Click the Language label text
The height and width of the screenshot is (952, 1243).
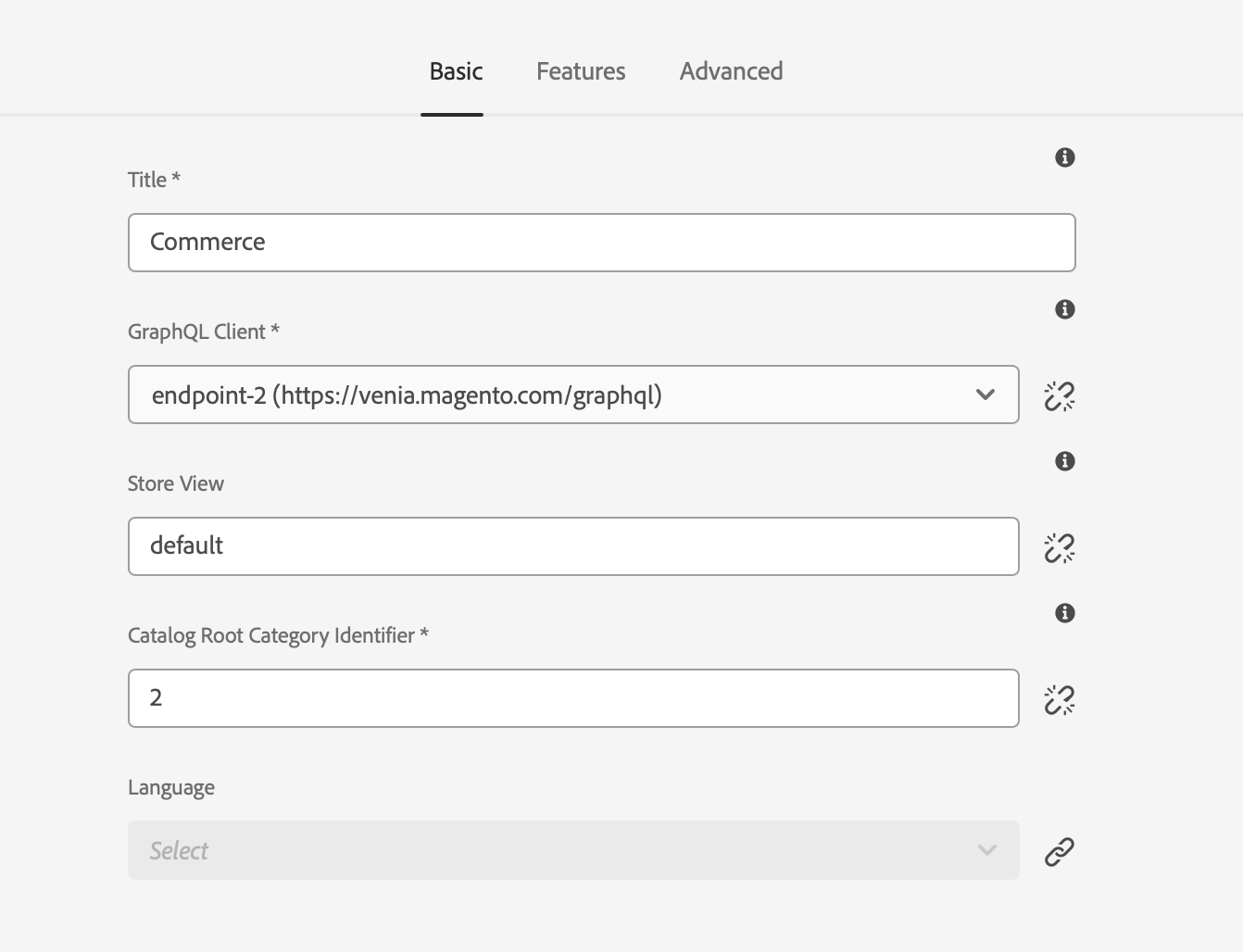coord(171,787)
